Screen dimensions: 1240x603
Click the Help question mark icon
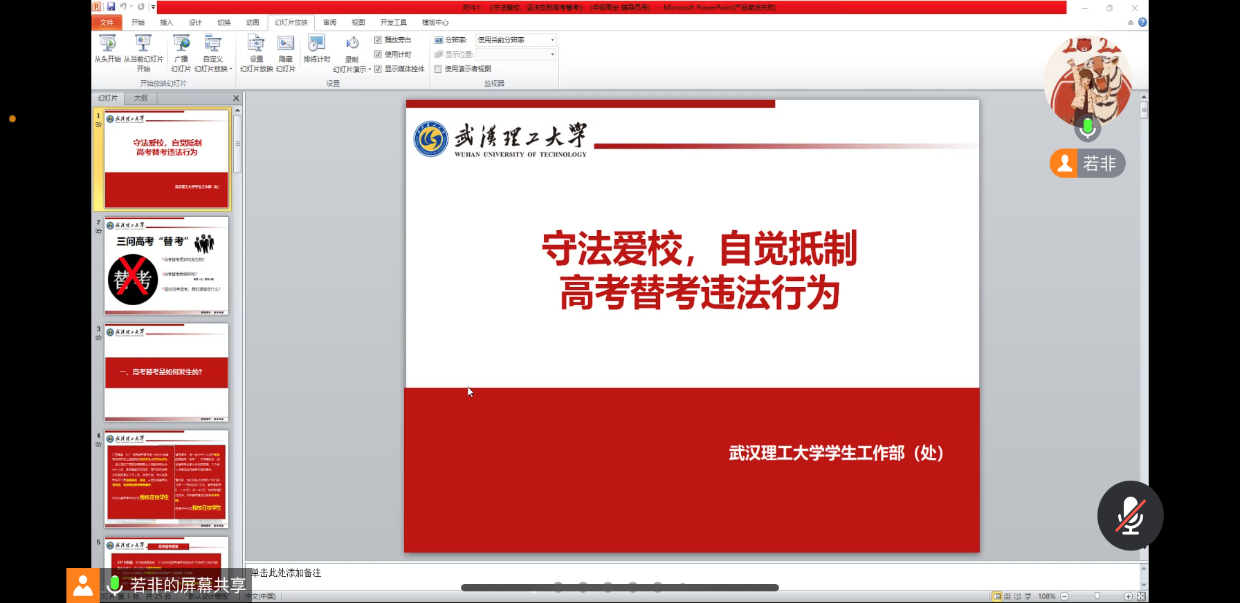click(1142, 22)
